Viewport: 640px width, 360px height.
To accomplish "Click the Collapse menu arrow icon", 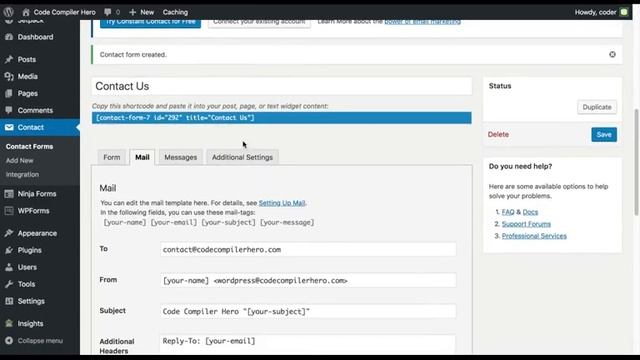I will [x=9, y=340].
